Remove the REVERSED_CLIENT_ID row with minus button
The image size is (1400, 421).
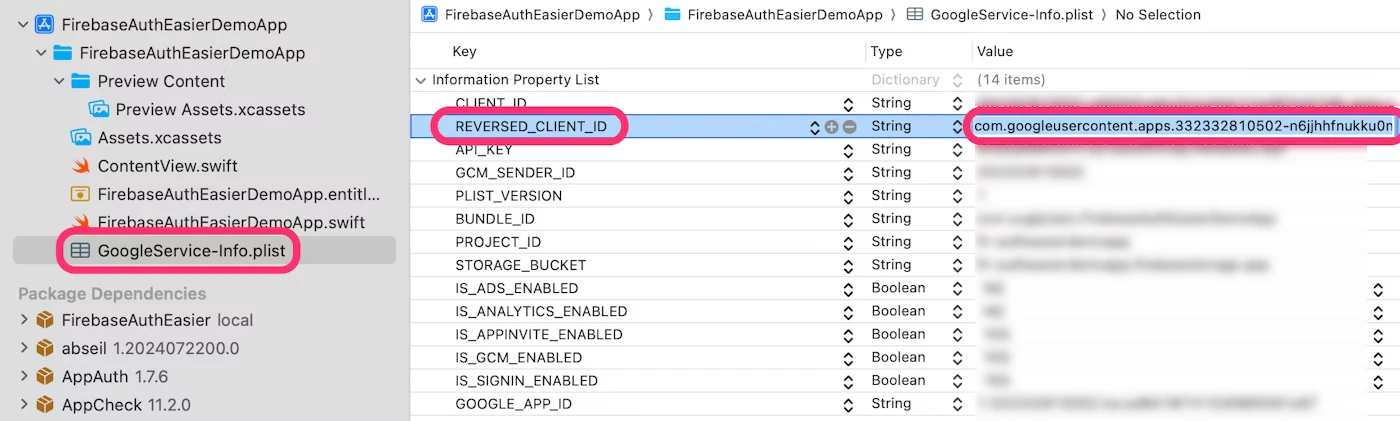tap(849, 127)
